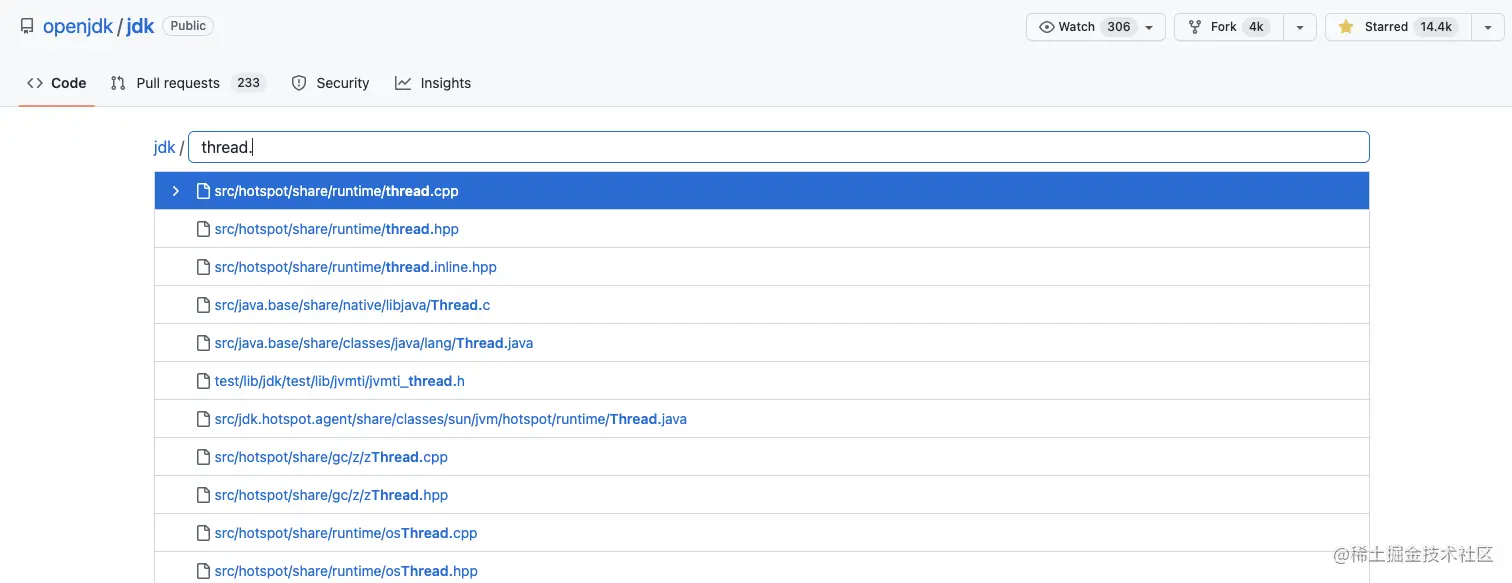
Task: Switch to the Pull requests tab
Action: click(x=188, y=83)
